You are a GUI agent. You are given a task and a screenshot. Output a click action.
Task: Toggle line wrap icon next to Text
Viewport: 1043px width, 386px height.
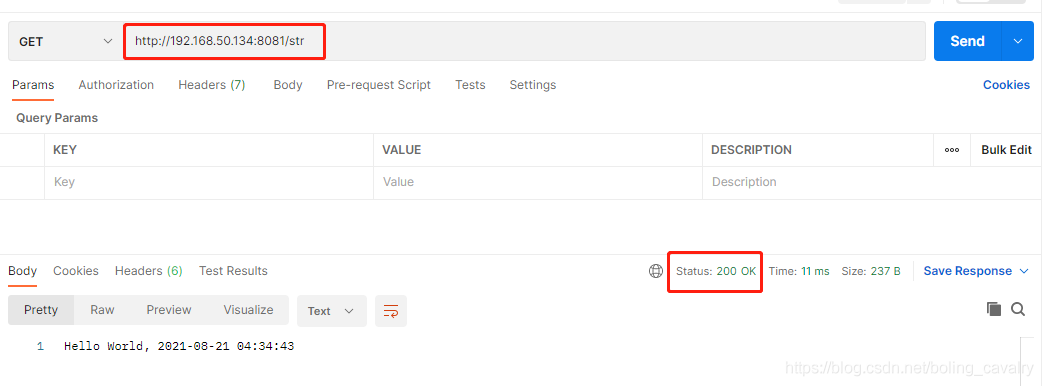(x=391, y=311)
